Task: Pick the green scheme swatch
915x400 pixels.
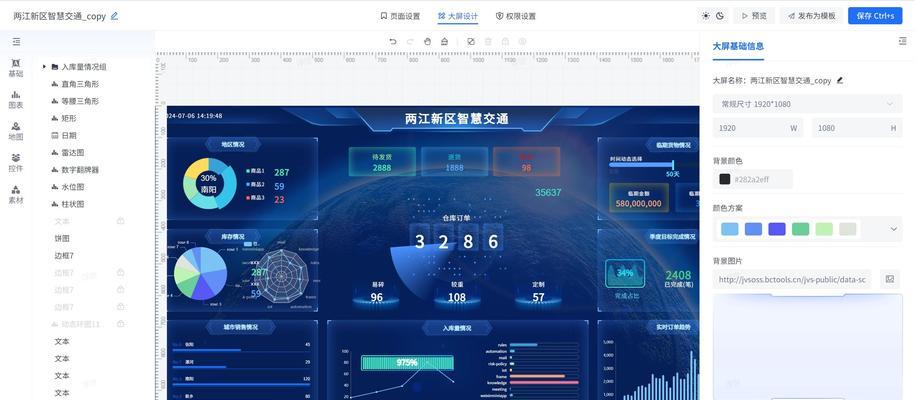Action: pos(801,229)
